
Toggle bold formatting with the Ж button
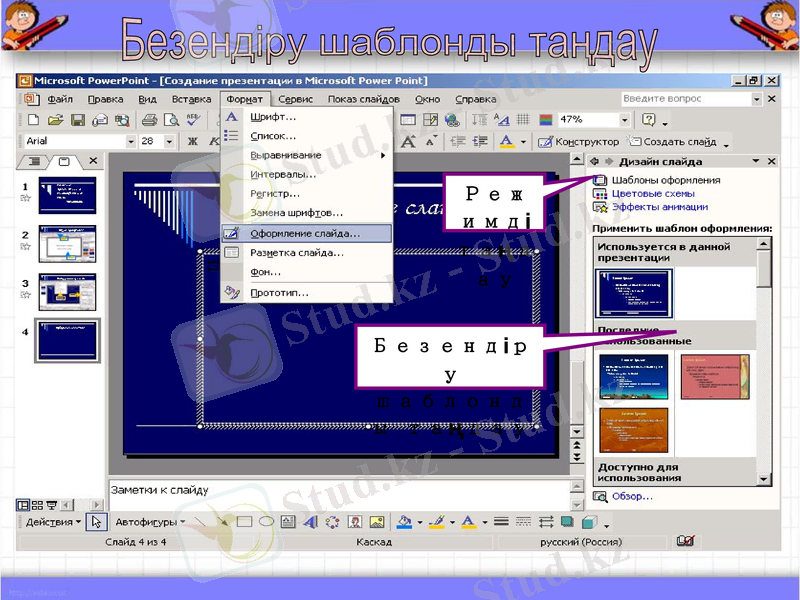point(194,141)
